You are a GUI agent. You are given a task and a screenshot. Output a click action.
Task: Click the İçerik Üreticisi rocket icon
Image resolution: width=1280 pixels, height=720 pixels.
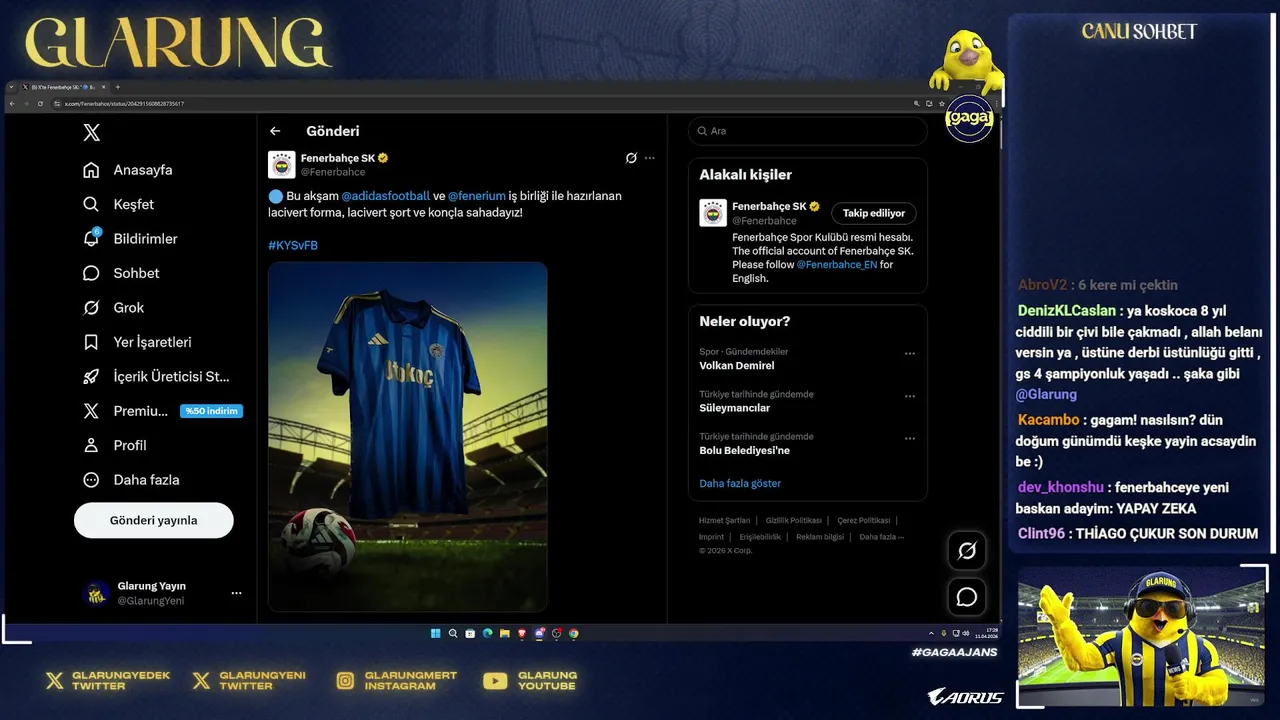(91, 377)
